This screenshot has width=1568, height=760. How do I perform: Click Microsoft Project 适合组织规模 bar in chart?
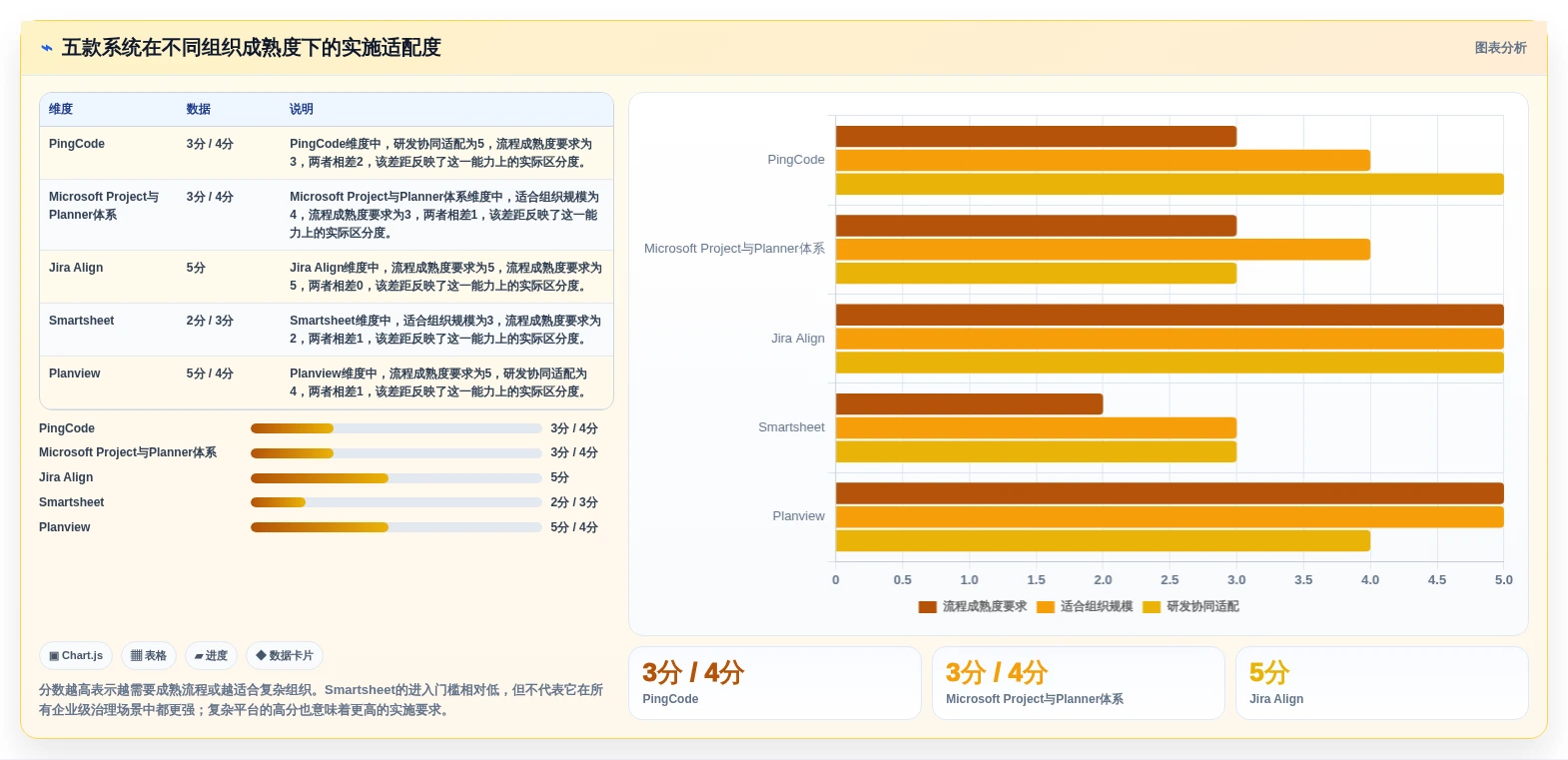click(x=1103, y=250)
